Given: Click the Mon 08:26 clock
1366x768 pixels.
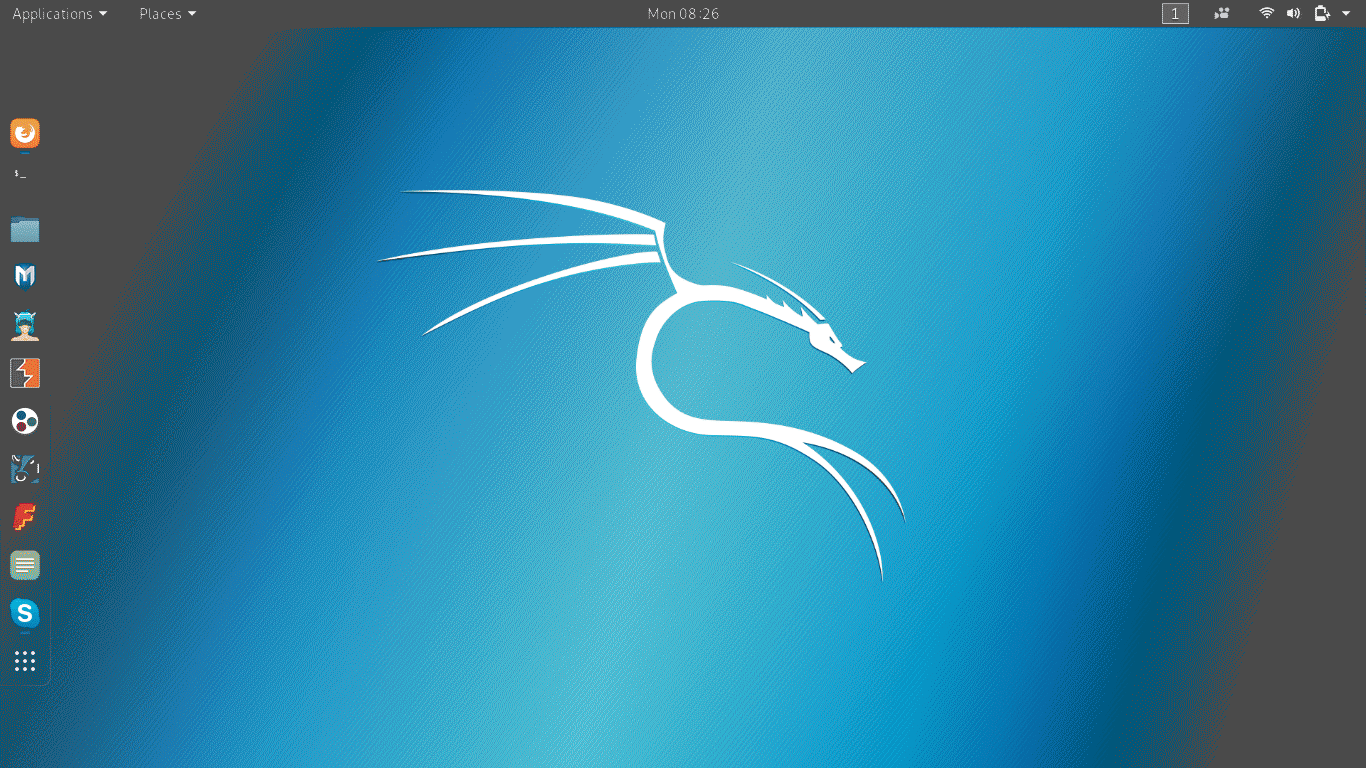Looking at the screenshot, I should tap(683, 13).
